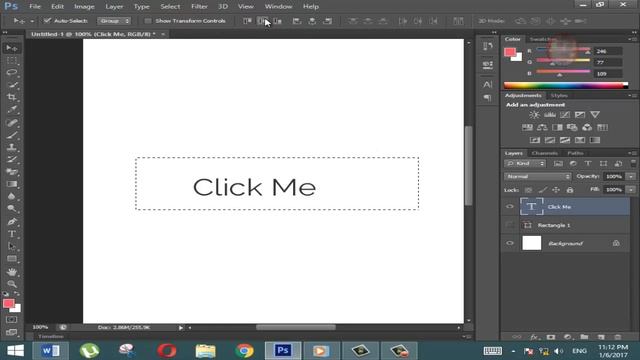Screen dimensions: 640x360
Task: Select the Eyedropper tool
Action: pos(11,109)
